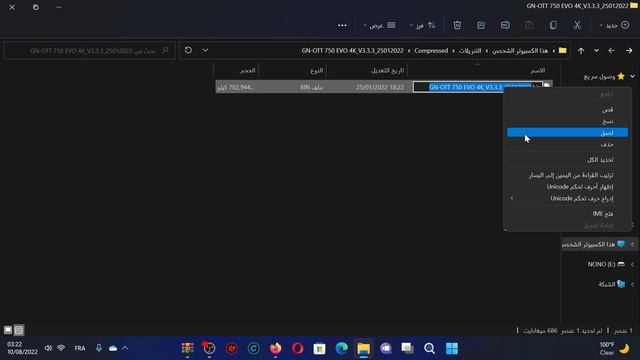This screenshot has width=640, height=360.
Task: Click the file name rename text field
Action: [x=478, y=87]
